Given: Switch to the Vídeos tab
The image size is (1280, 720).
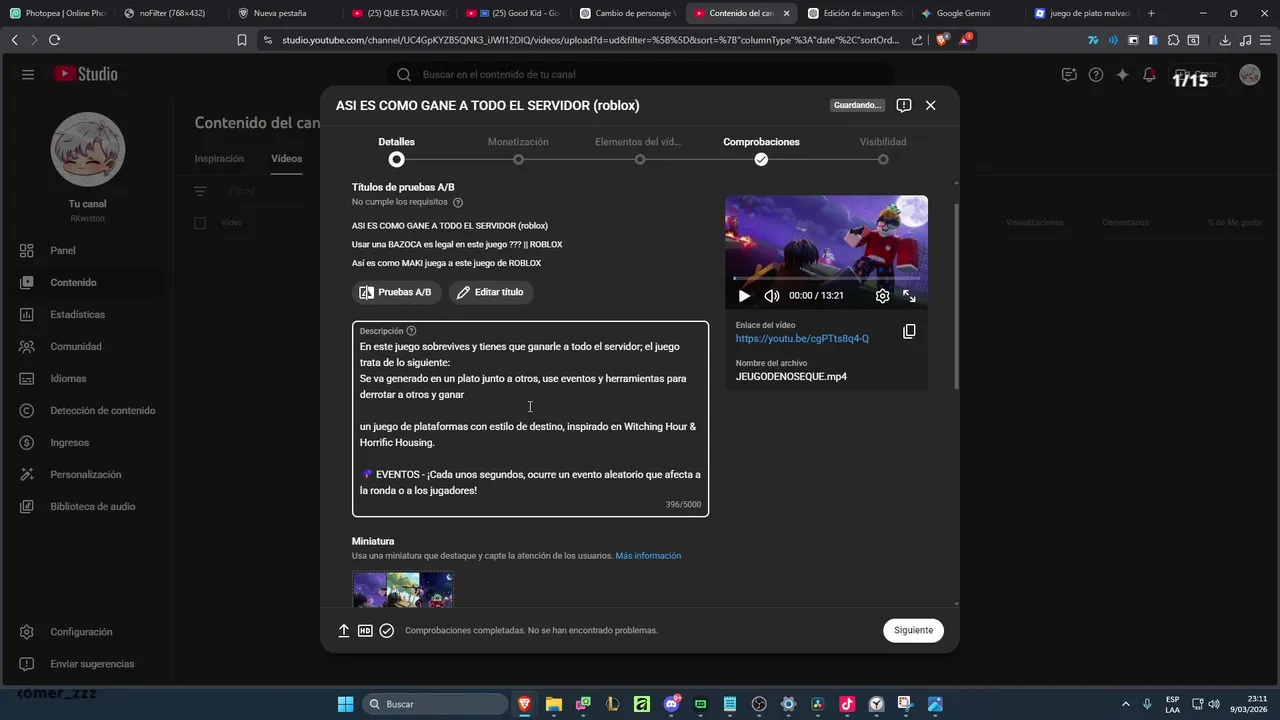Looking at the screenshot, I should [286, 158].
